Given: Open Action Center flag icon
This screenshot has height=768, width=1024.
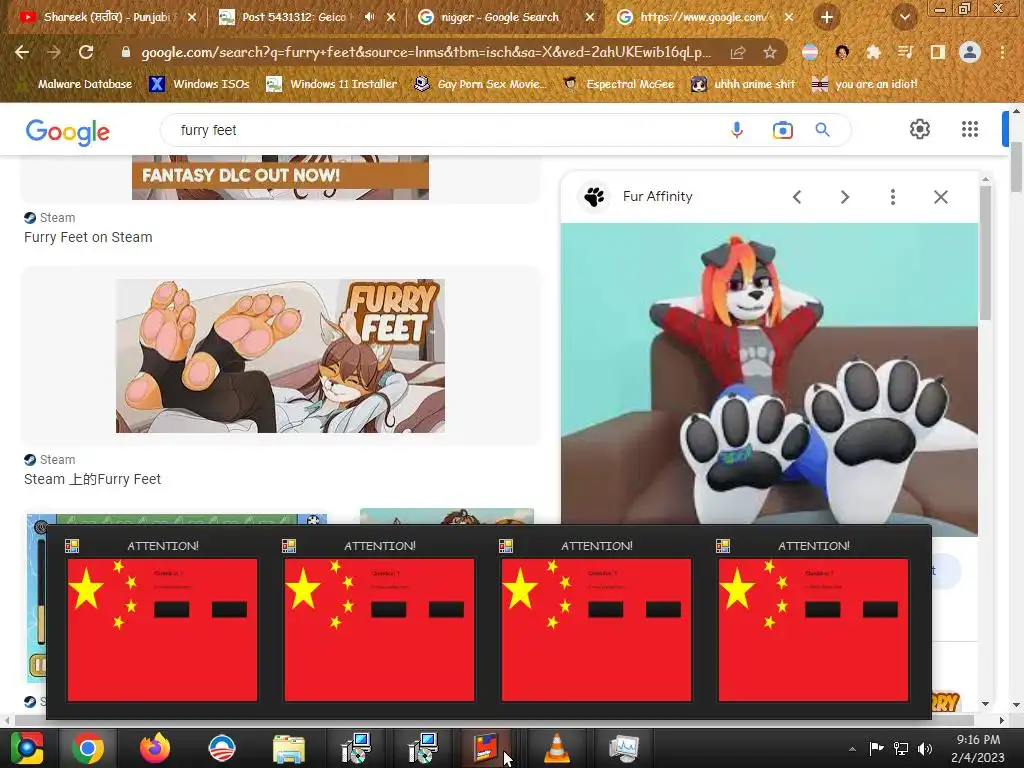Looking at the screenshot, I should coord(876,748).
